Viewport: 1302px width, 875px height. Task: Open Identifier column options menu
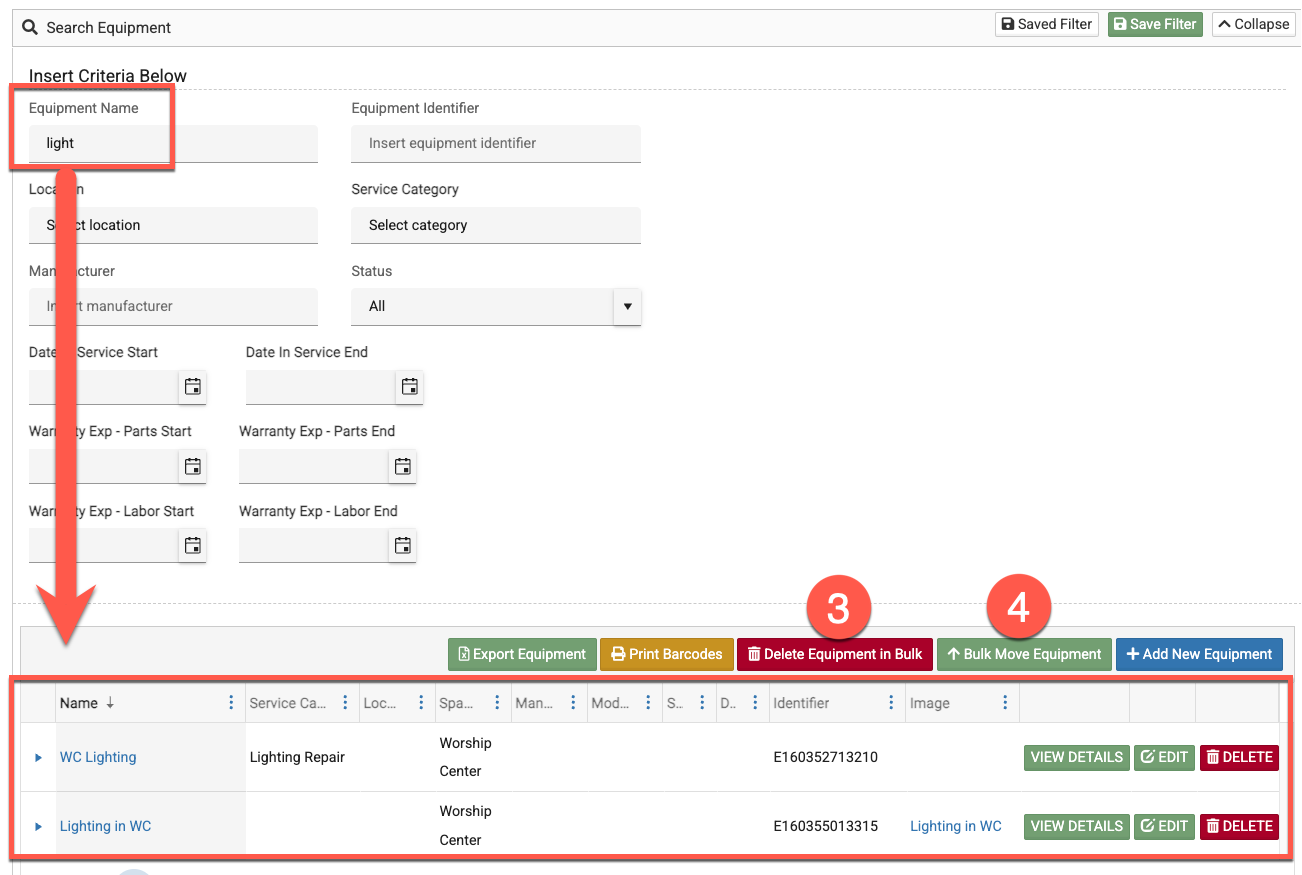[891, 703]
